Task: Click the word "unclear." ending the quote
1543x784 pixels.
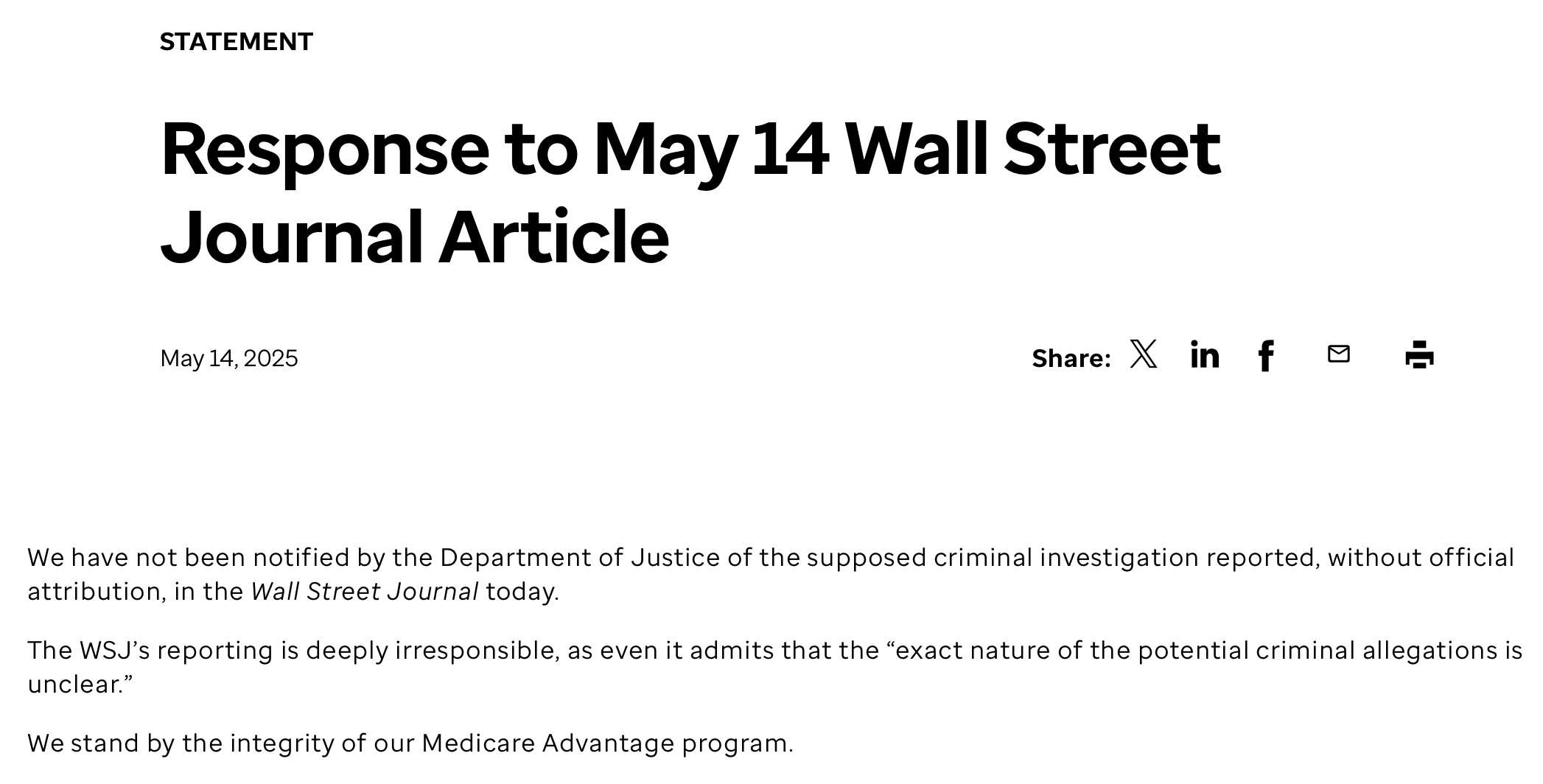Action: point(77,685)
